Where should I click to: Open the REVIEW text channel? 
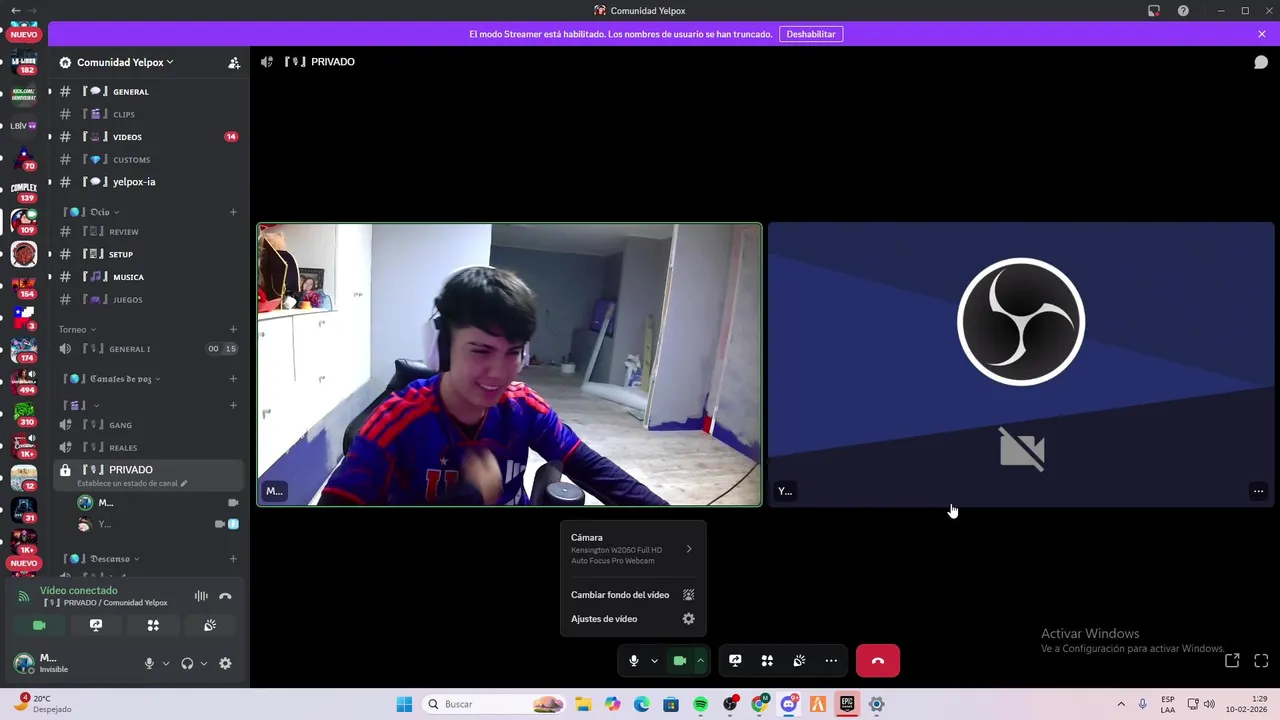(148, 232)
